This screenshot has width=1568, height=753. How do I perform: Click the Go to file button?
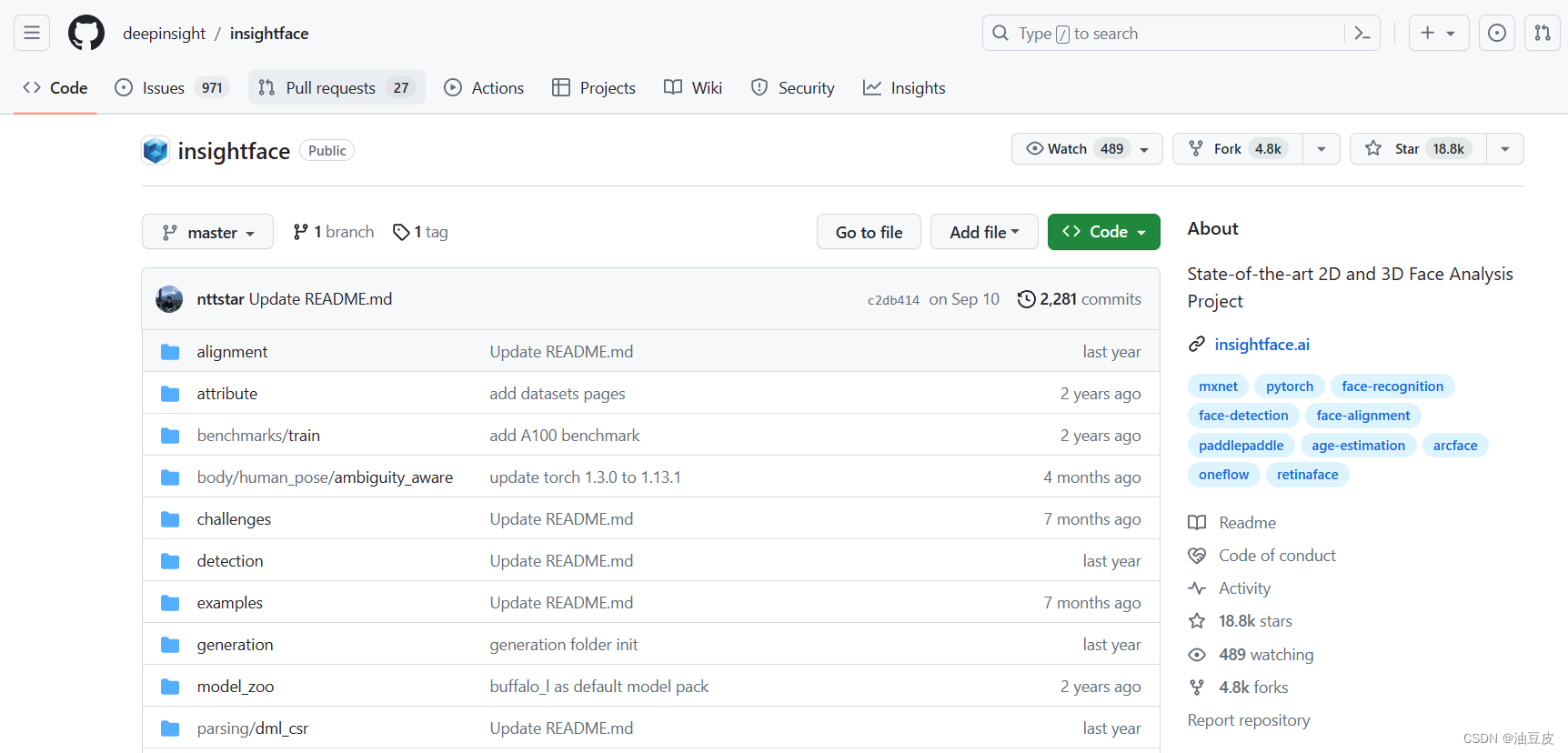coord(869,232)
